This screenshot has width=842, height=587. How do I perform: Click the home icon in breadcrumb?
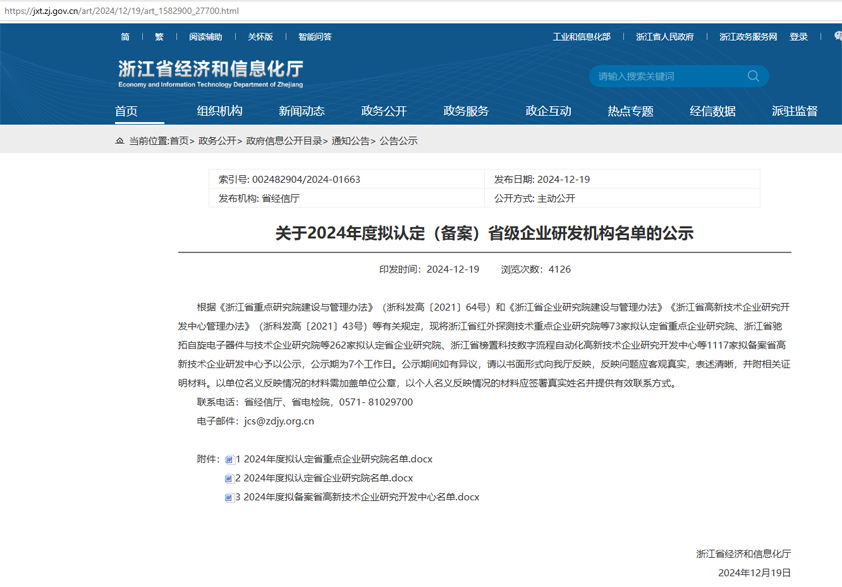coord(120,141)
